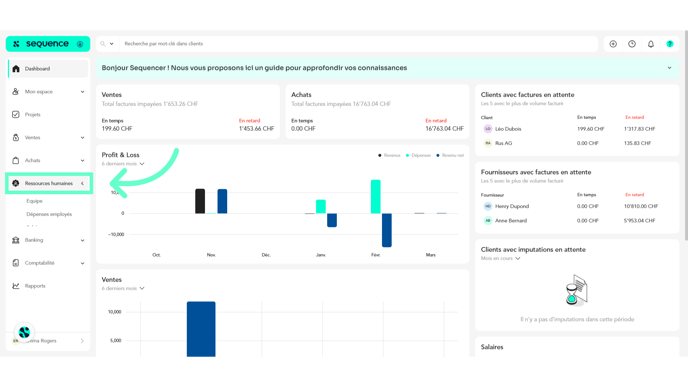Collapse the welcome guide banner chevron

point(670,68)
